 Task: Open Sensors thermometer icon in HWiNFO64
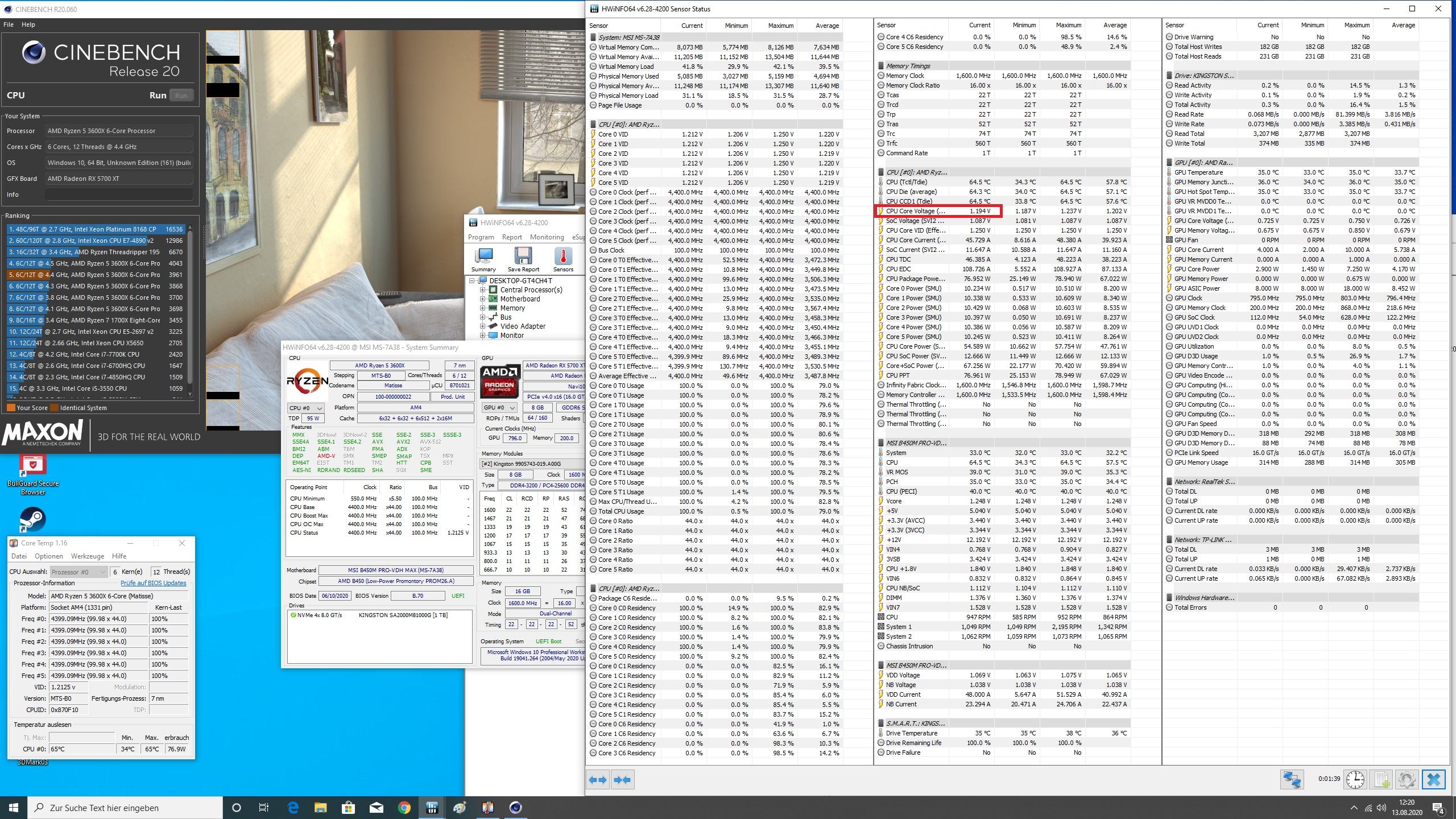pyautogui.click(x=563, y=259)
